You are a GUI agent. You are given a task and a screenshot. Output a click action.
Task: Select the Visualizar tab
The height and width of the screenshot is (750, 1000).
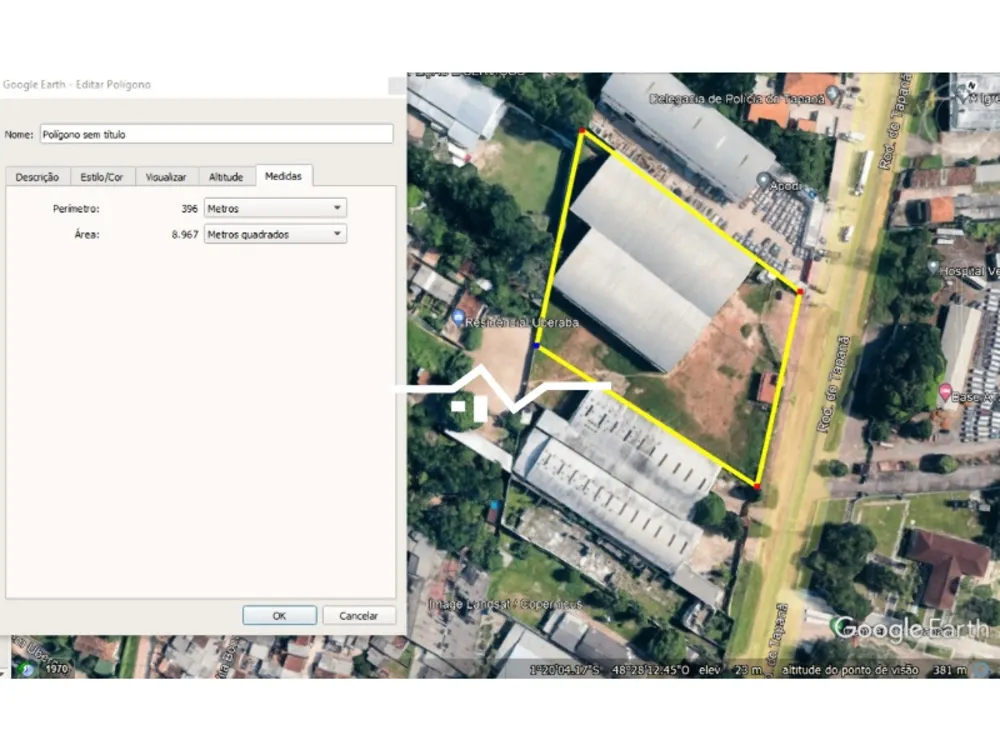tap(166, 177)
